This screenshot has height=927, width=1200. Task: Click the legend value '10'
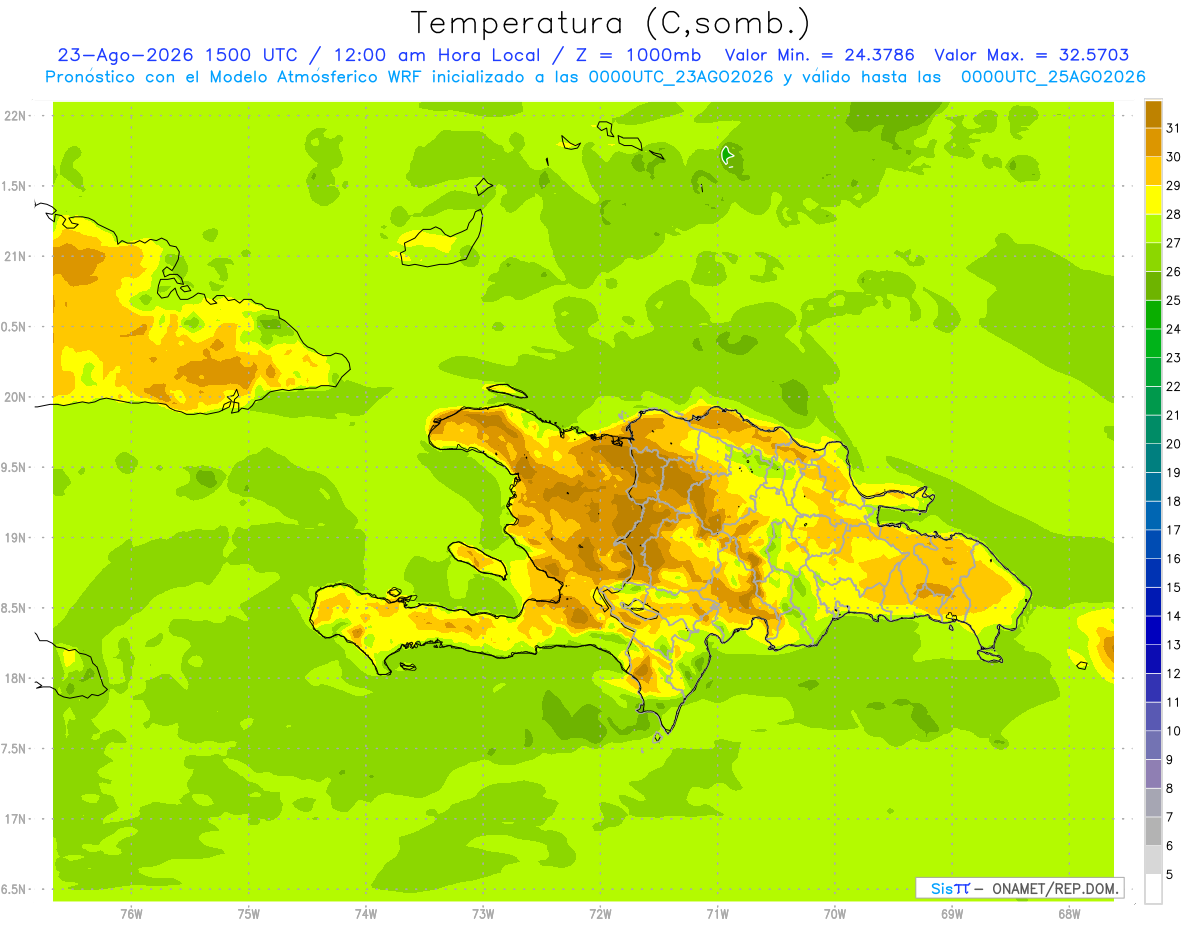pyautogui.click(x=1173, y=731)
